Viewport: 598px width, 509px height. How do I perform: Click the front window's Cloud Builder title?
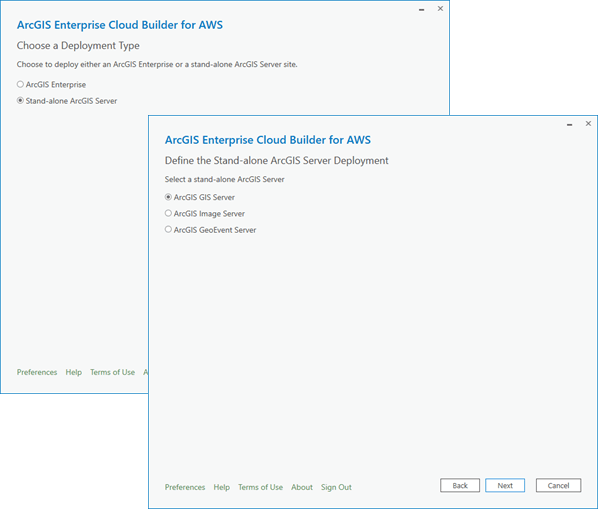pyautogui.click(x=268, y=140)
